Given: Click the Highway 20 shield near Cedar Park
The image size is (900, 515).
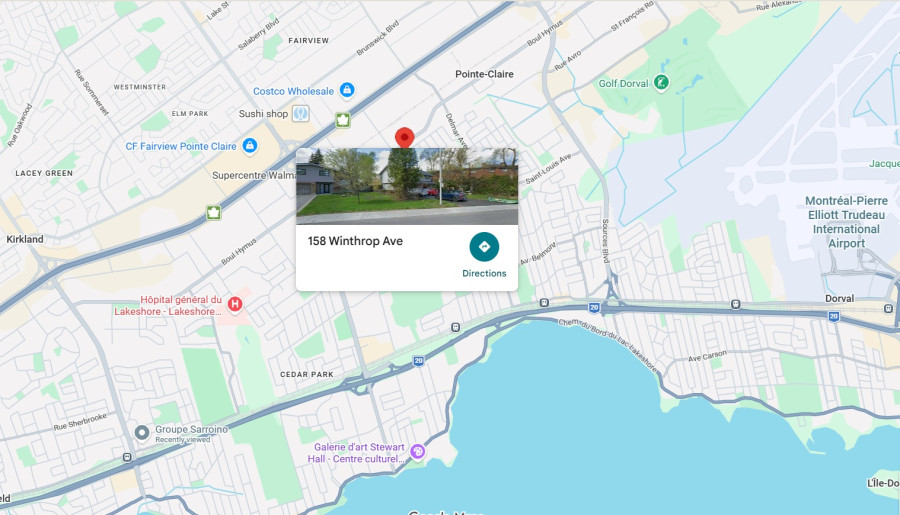Looking at the screenshot, I should (x=418, y=361).
